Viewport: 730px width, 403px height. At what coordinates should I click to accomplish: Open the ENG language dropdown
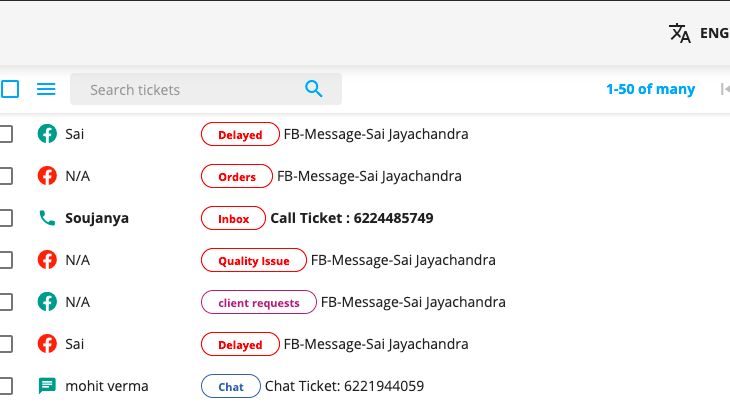714,33
